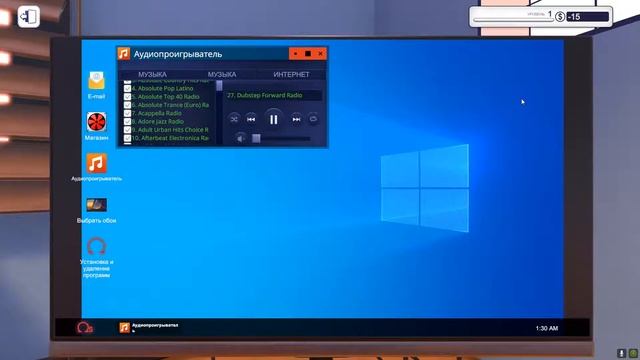640x360 pixels.
Task: Select the '5. Absolute Top 40 Radio' entry
Action: click(165, 97)
